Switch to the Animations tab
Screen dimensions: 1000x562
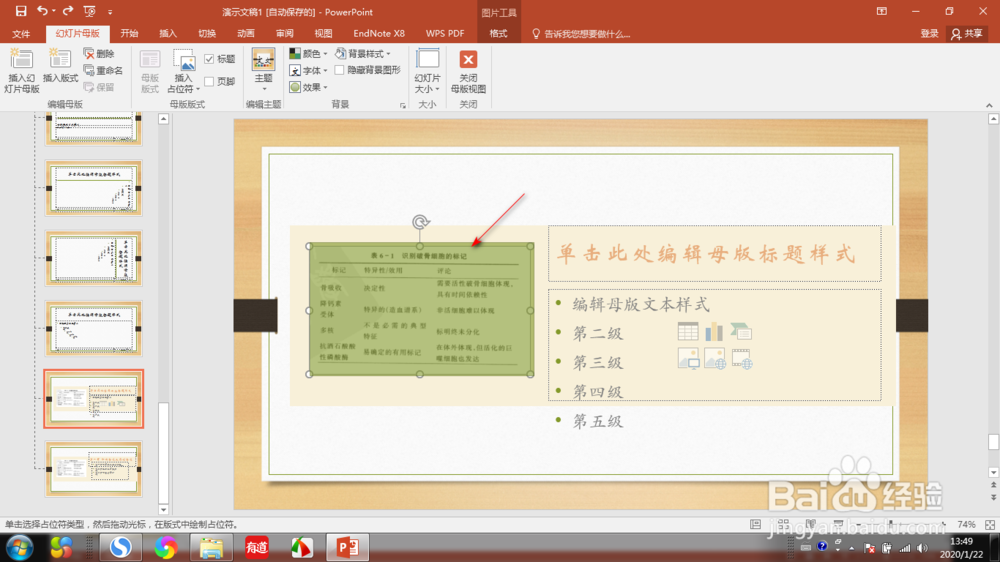tap(246, 34)
